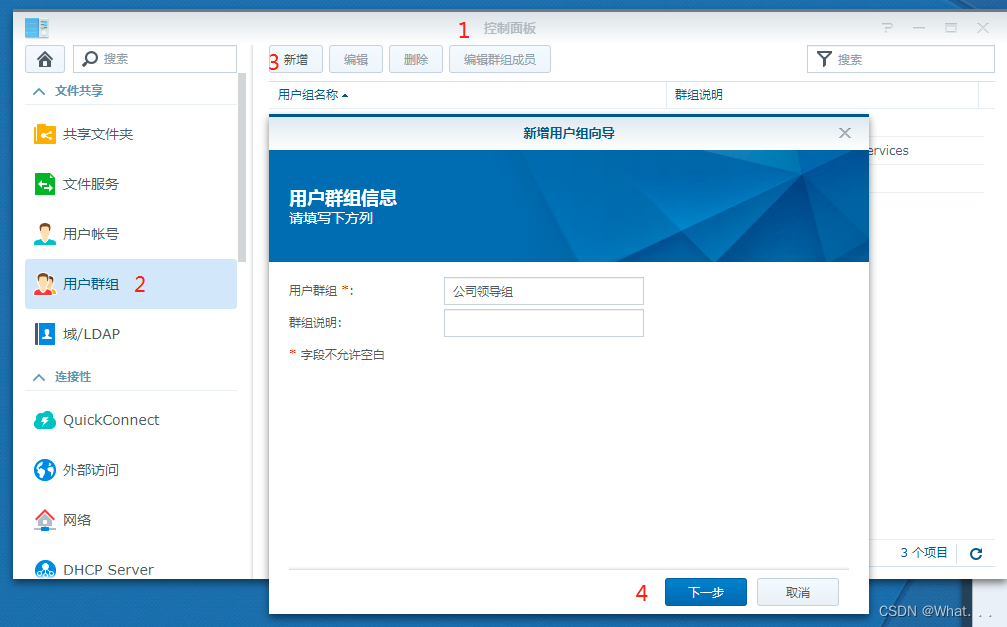This screenshot has width=1007, height=627.
Task: Refresh the group list with the refresh icon
Action: tap(975, 553)
